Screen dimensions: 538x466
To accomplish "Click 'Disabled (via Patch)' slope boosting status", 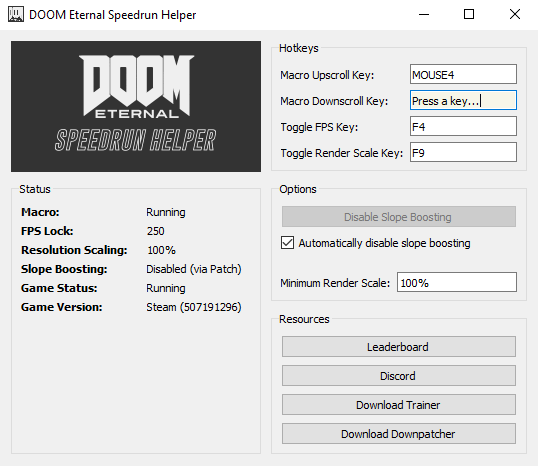I will pyautogui.click(x=194, y=269).
